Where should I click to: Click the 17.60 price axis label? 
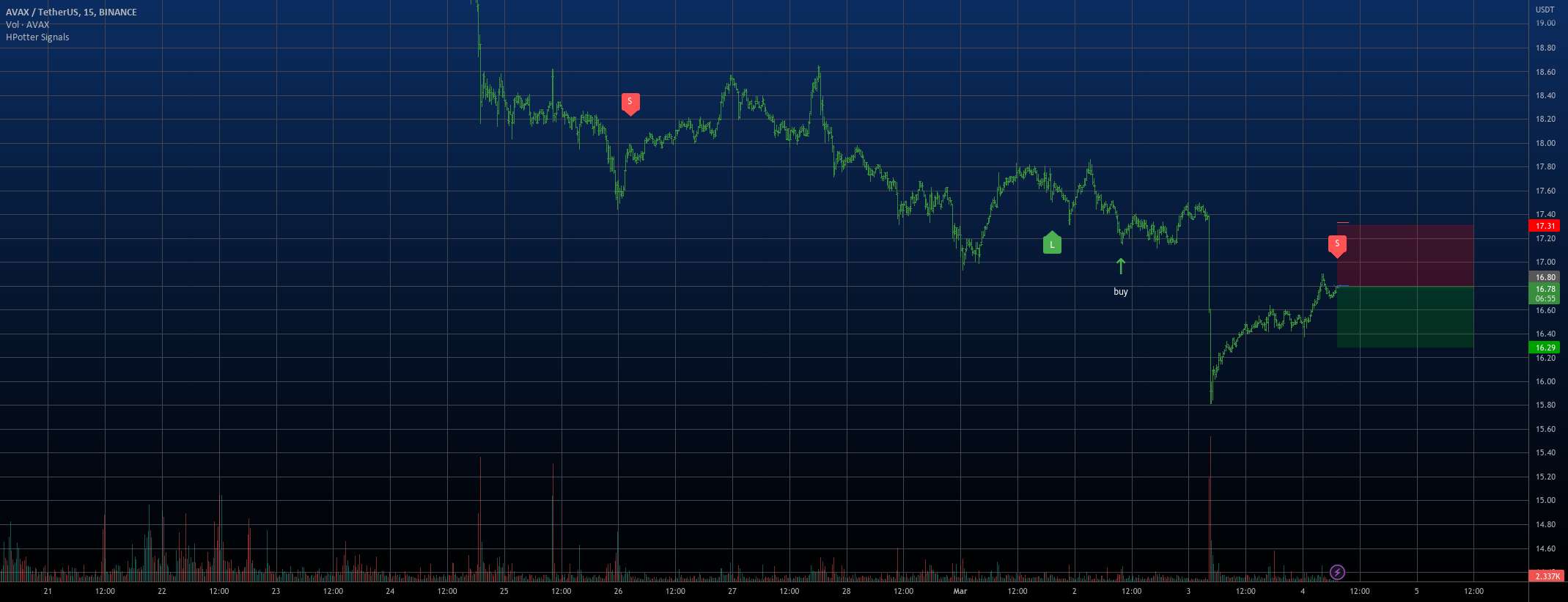click(x=1545, y=191)
